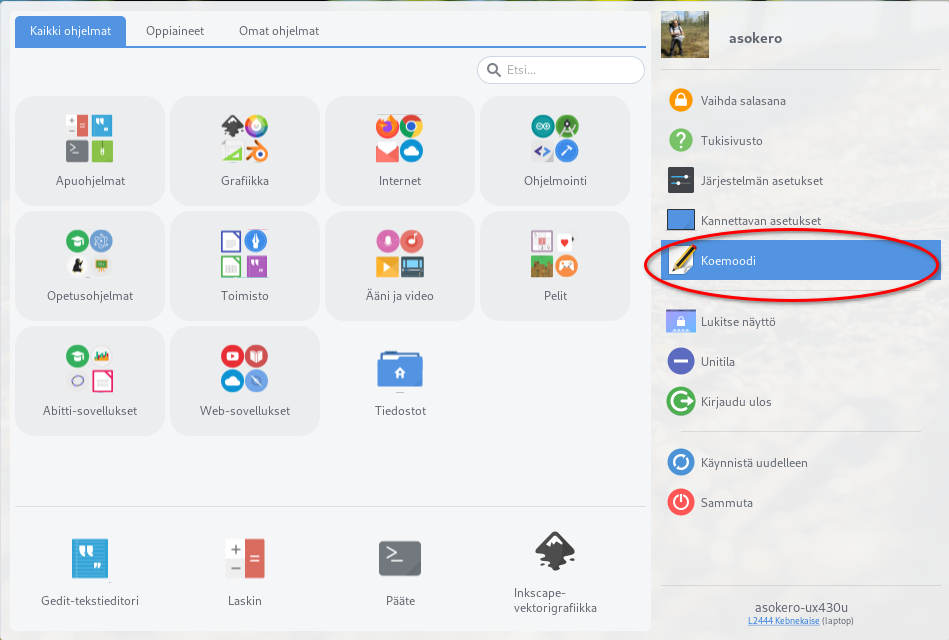Switch to the Kaikki ohjelmat tab
The height and width of the screenshot is (640, 949).
[x=70, y=31]
